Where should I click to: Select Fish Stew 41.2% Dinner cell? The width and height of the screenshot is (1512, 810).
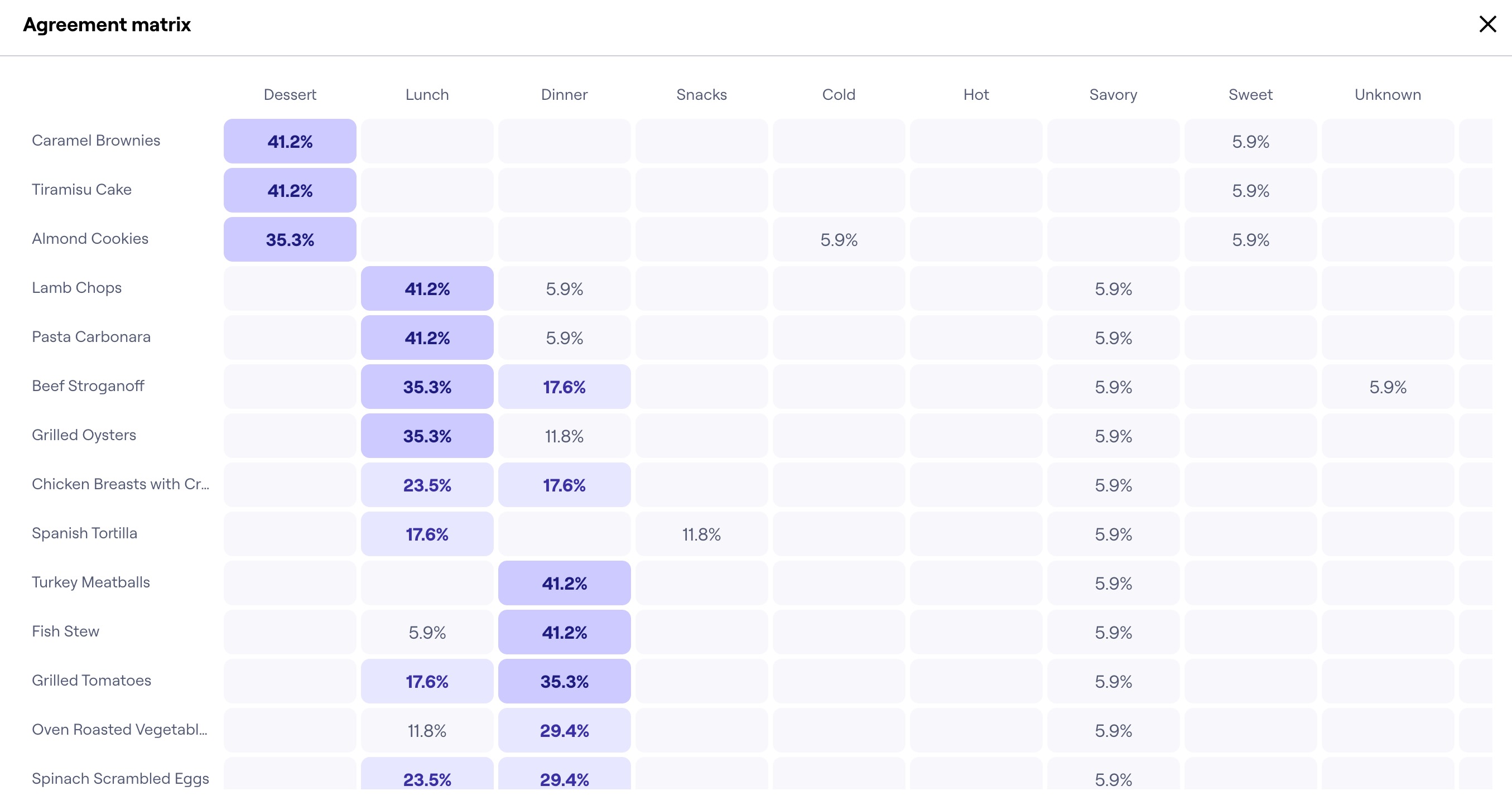tap(564, 632)
